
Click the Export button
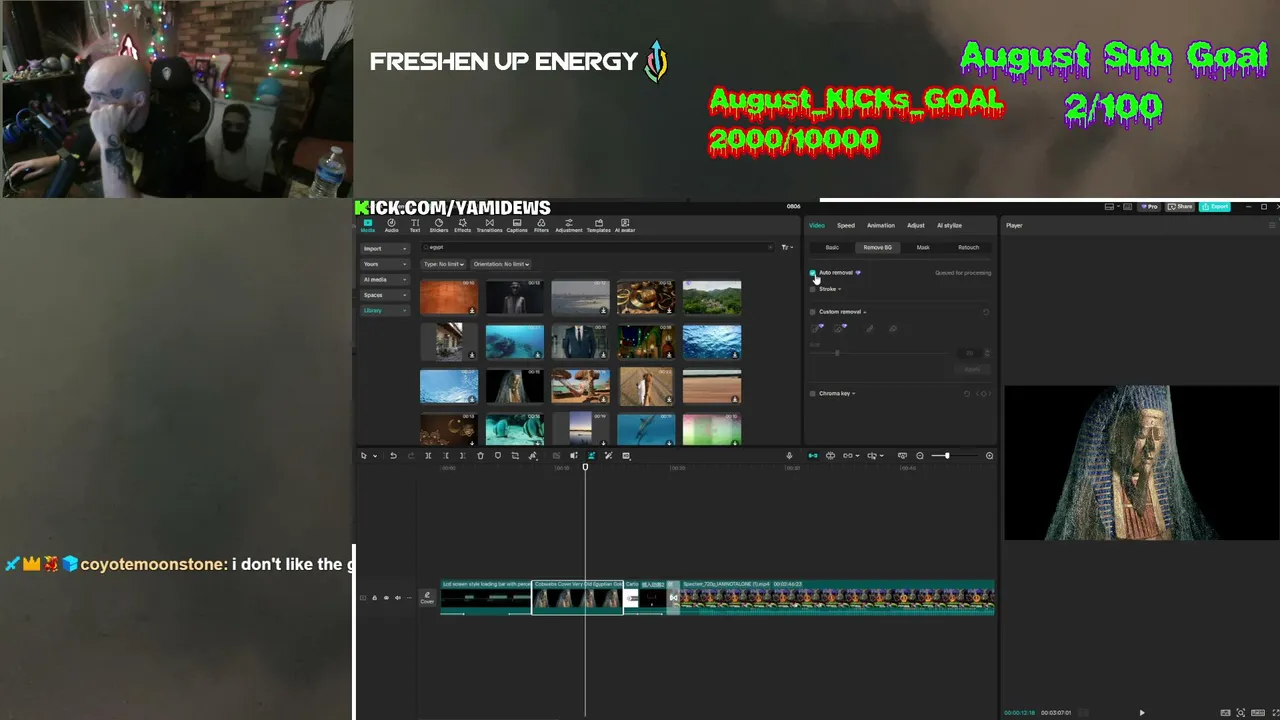1215,207
